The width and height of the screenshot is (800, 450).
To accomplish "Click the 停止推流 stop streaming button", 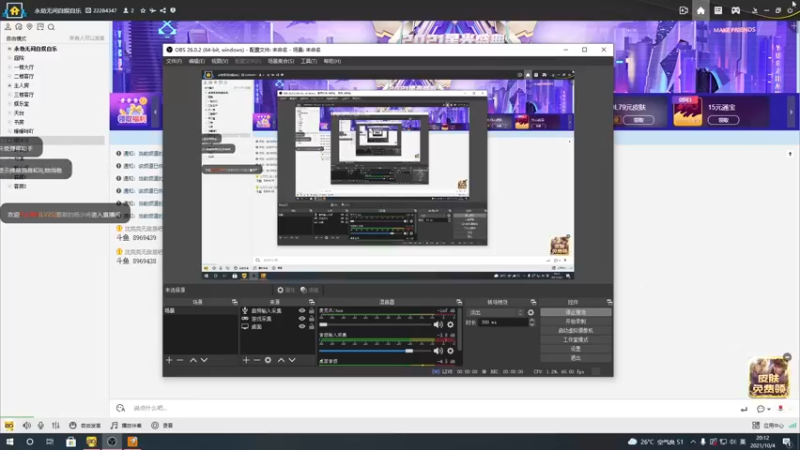I will click(576, 312).
